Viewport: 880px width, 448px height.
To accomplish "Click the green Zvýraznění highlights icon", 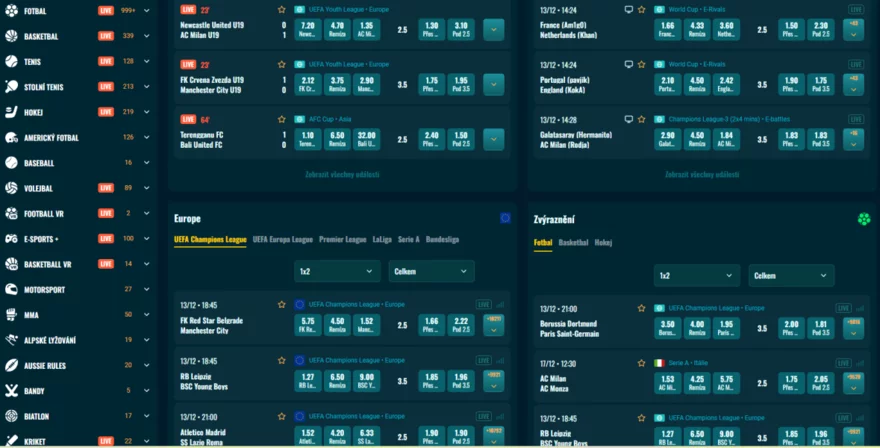I will [864, 218].
